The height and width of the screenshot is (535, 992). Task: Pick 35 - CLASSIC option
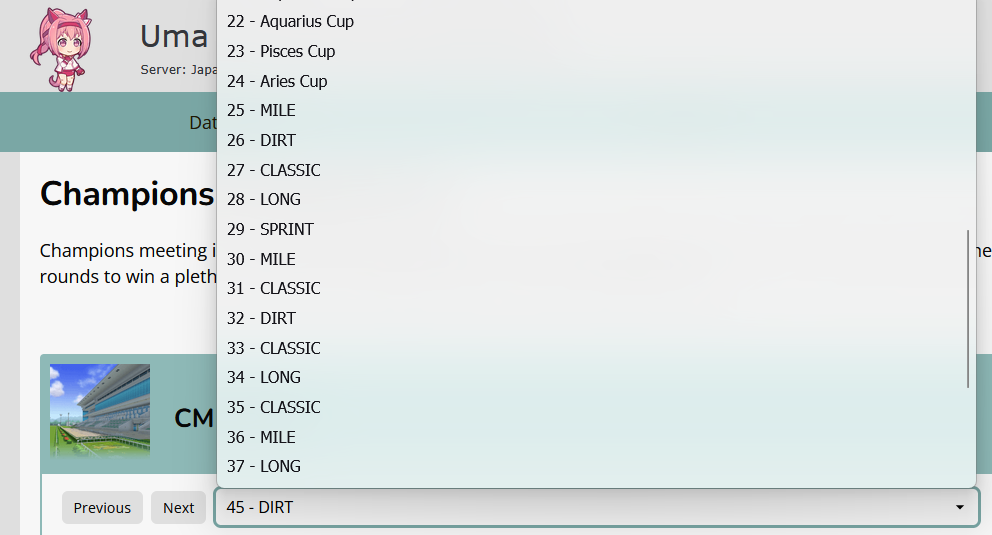[x=596, y=407]
